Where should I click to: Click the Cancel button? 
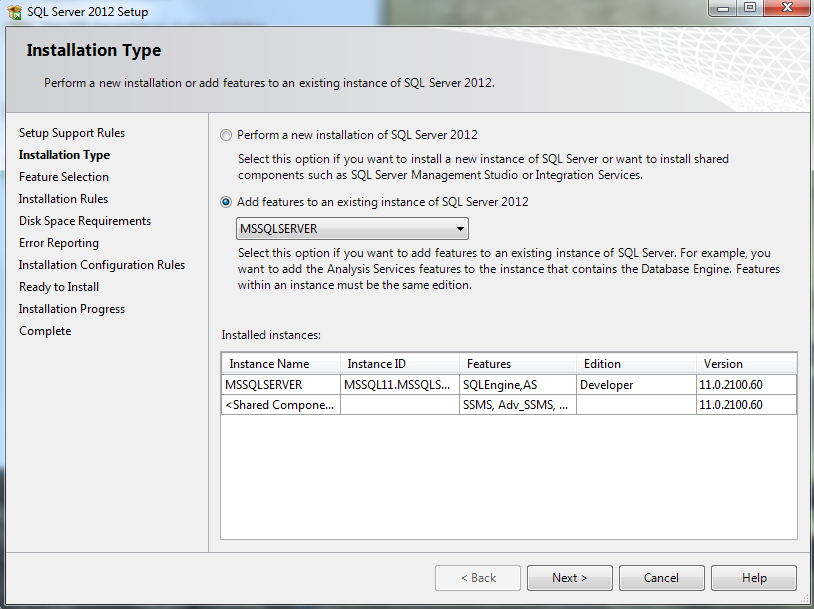click(x=661, y=578)
